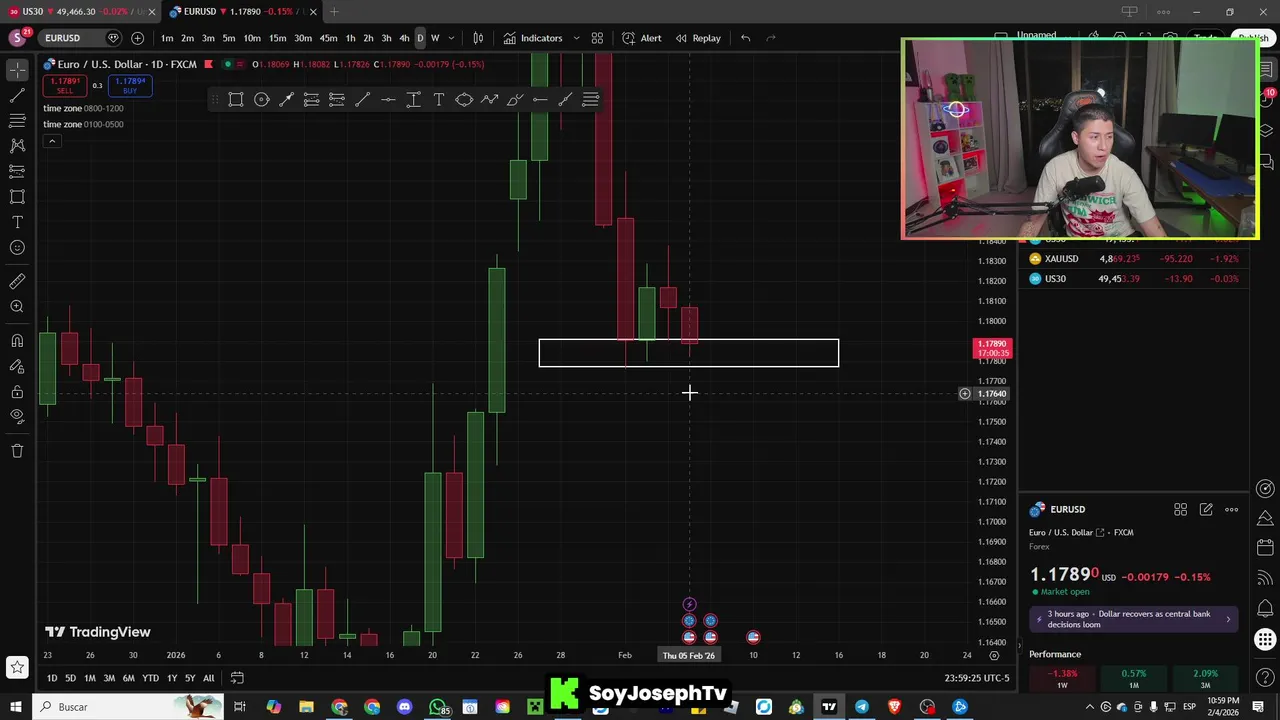Switch to the 15m timeframe
1280x720 pixels.
click(x=277, y=38)
